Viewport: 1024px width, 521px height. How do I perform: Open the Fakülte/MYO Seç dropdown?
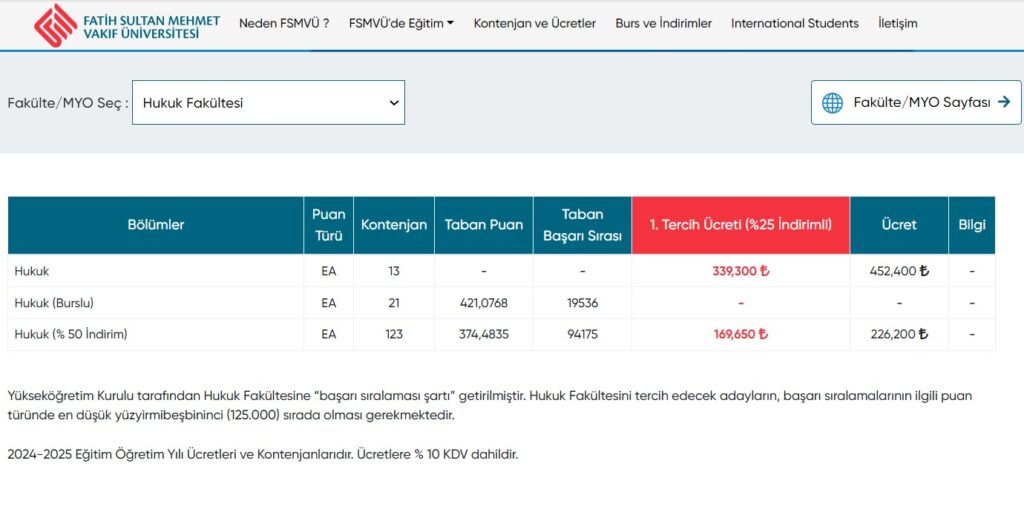coord(268,103)
